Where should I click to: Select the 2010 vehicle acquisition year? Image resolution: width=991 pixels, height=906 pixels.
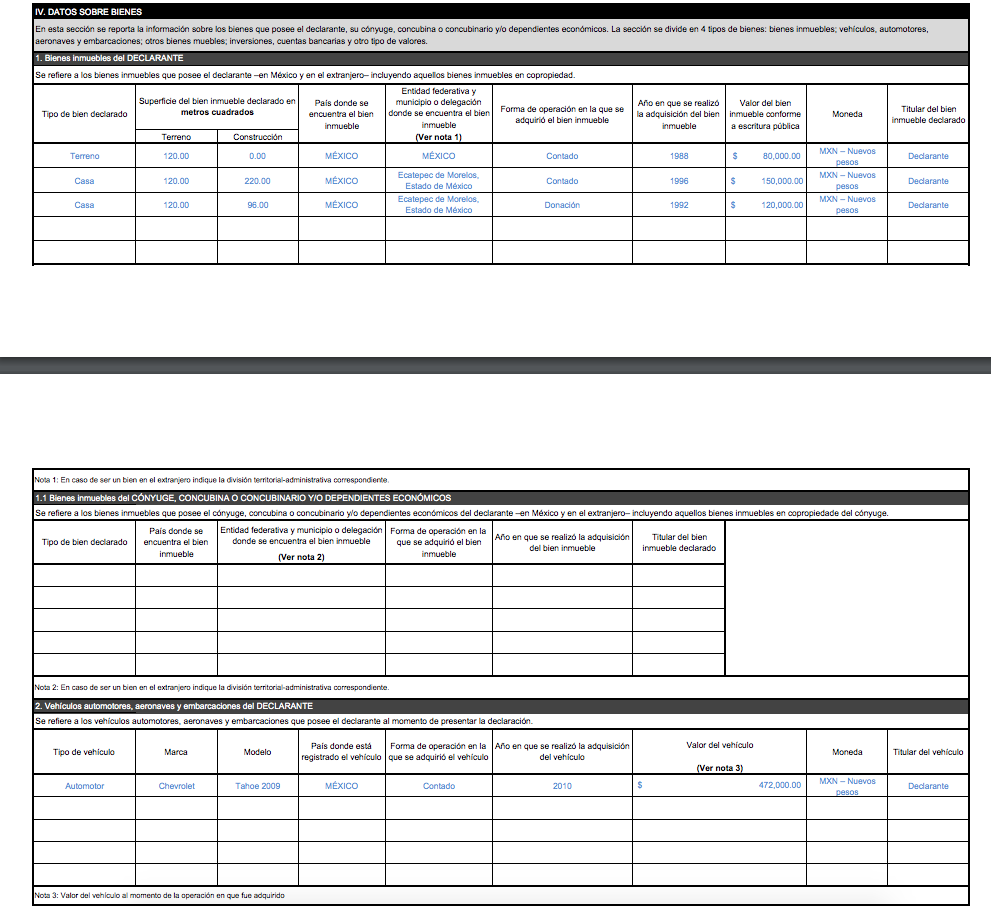pos(562,786)
